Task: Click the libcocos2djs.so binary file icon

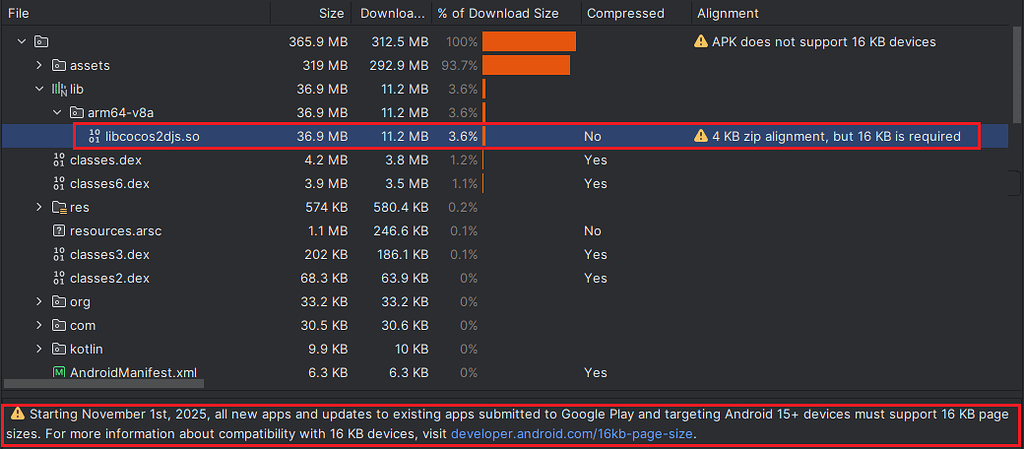Action: [94, 136]
